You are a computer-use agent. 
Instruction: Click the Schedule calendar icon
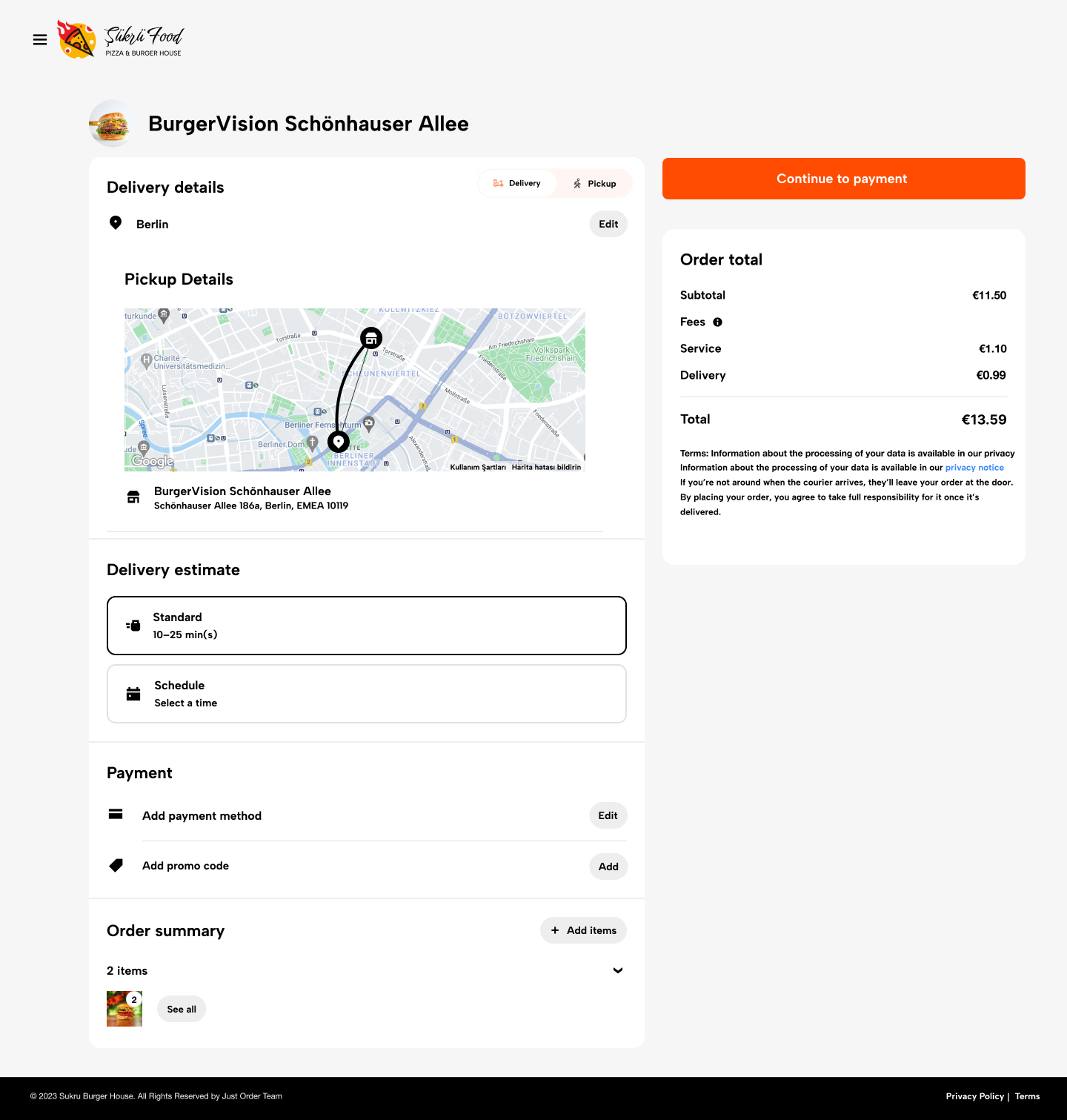point(133,694)
